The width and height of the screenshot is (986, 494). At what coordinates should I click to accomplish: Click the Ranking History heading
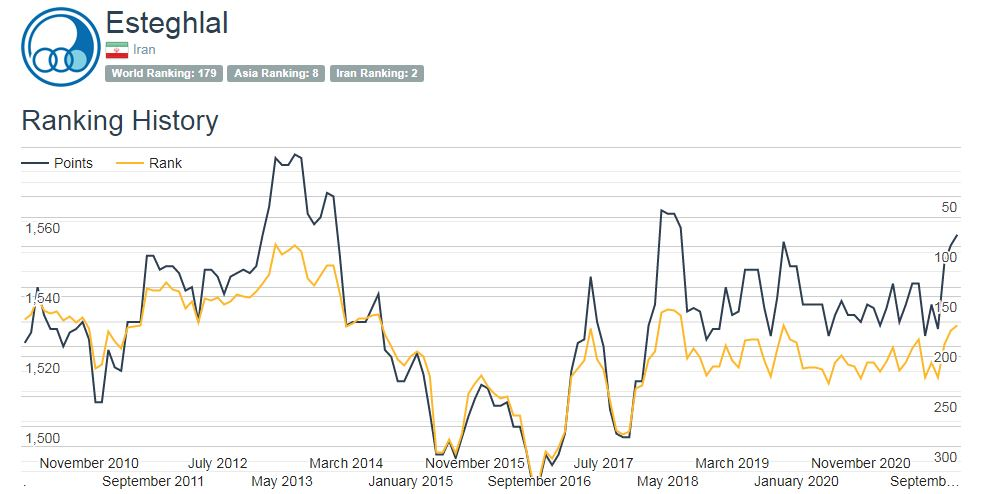[120, 121]
